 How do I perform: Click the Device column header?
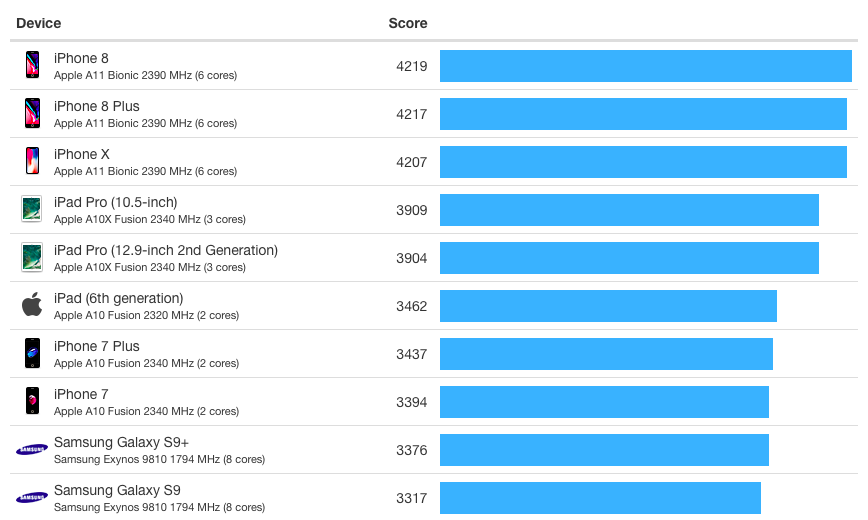(38, 23)
